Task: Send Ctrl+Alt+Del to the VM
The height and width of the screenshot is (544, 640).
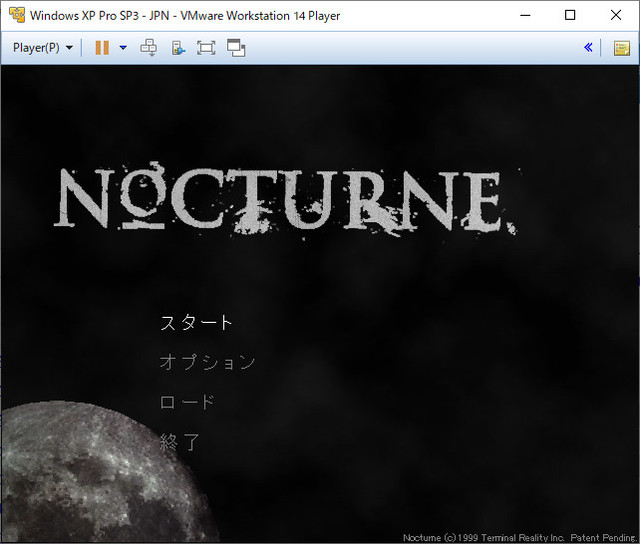Action: [149, 48]
